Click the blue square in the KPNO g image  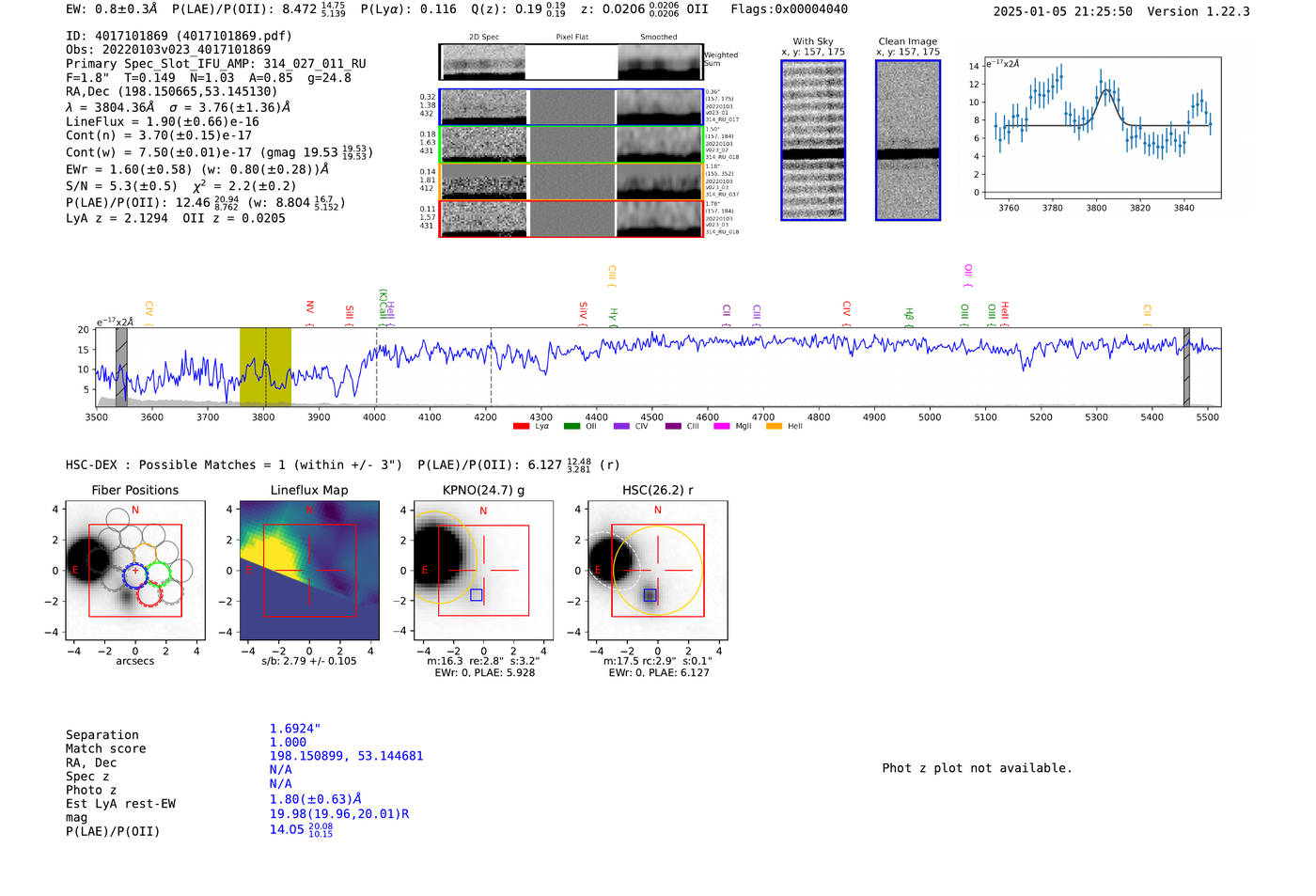[476, 595]
